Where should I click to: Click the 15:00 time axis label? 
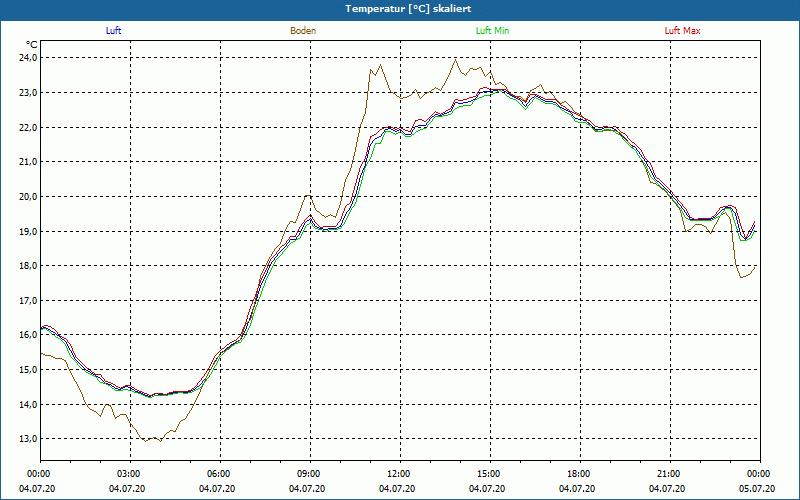click(x=490, y=474)
